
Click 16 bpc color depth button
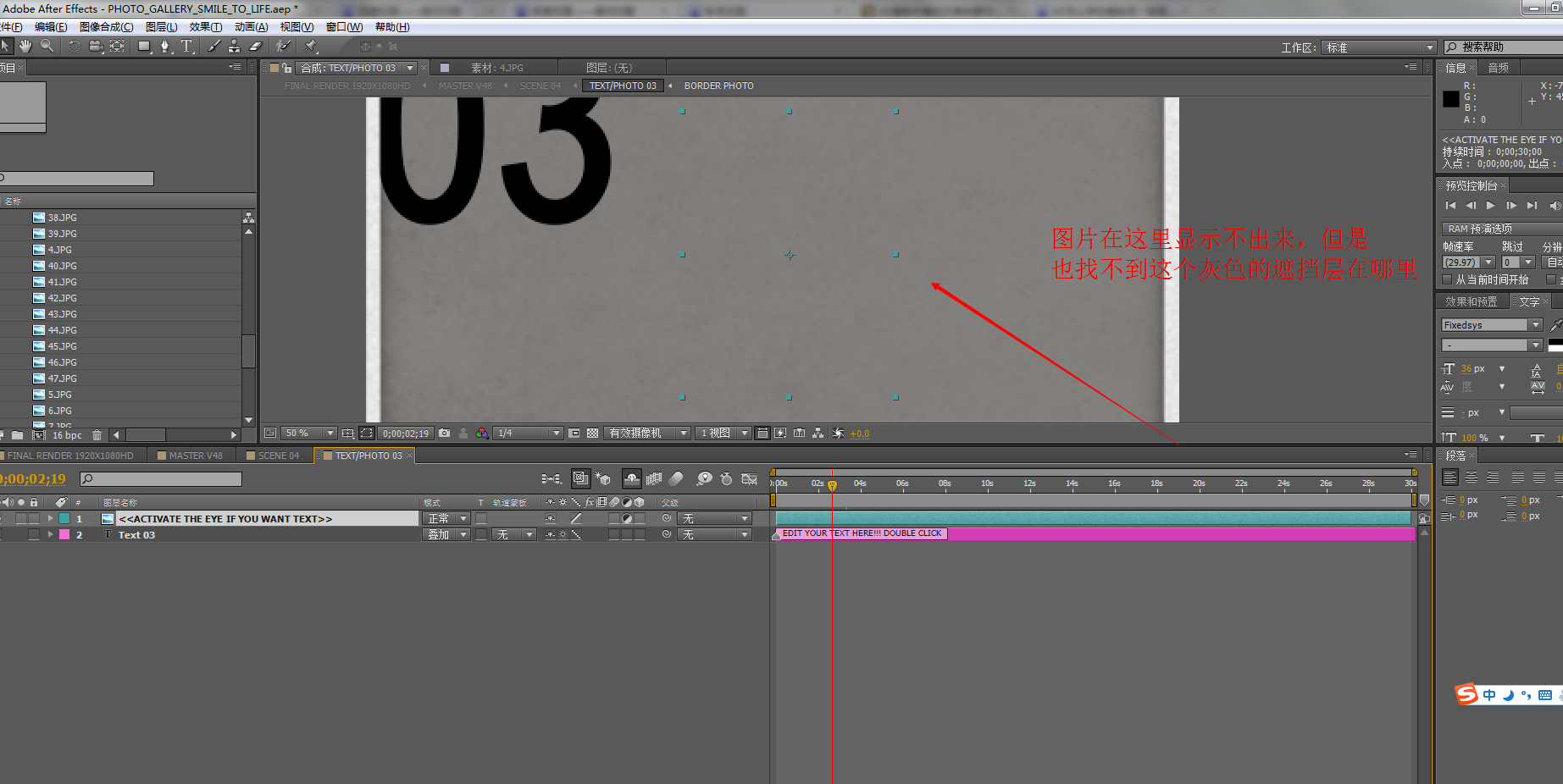[68, 435]
